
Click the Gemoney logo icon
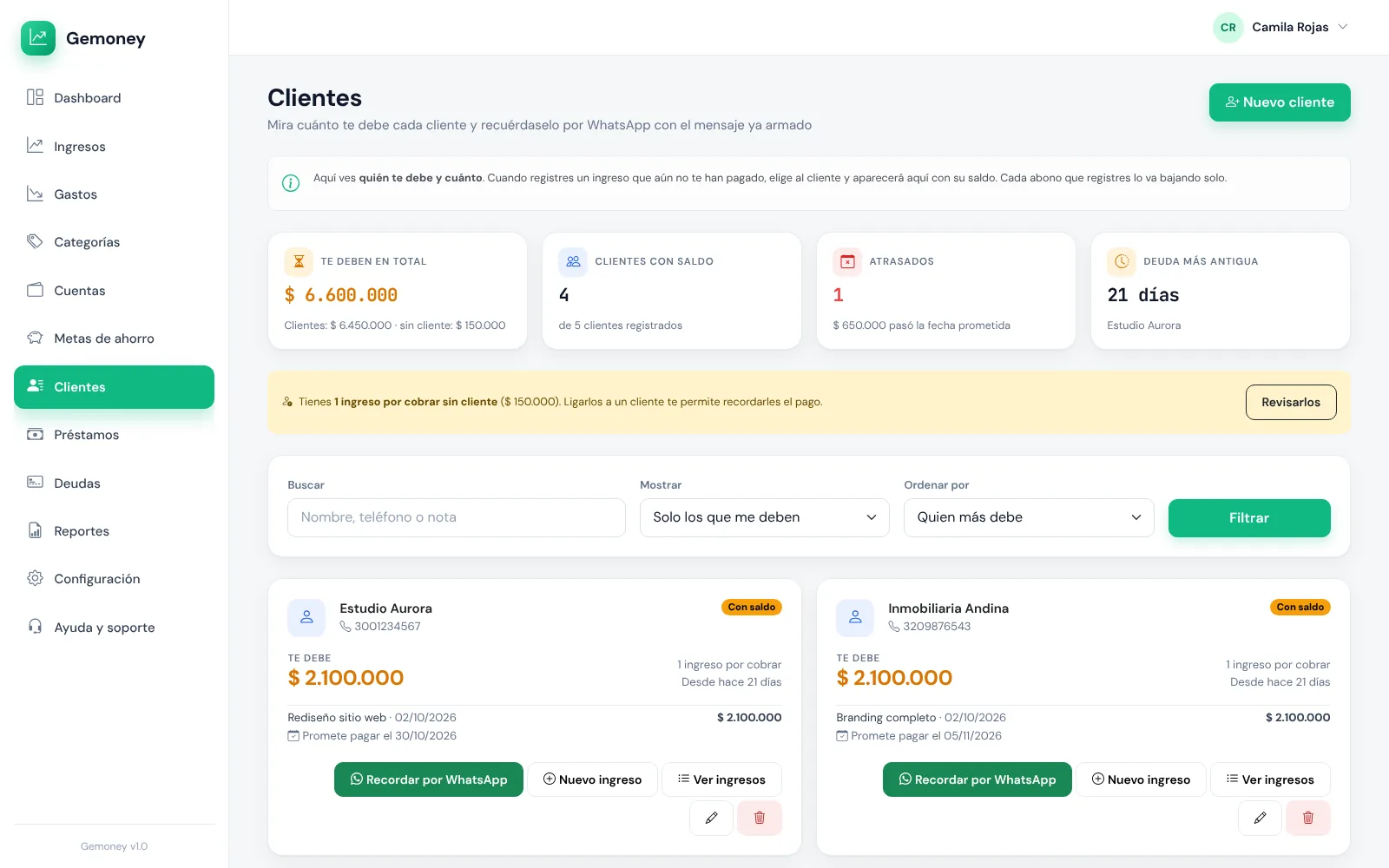(x=38, y=38)
